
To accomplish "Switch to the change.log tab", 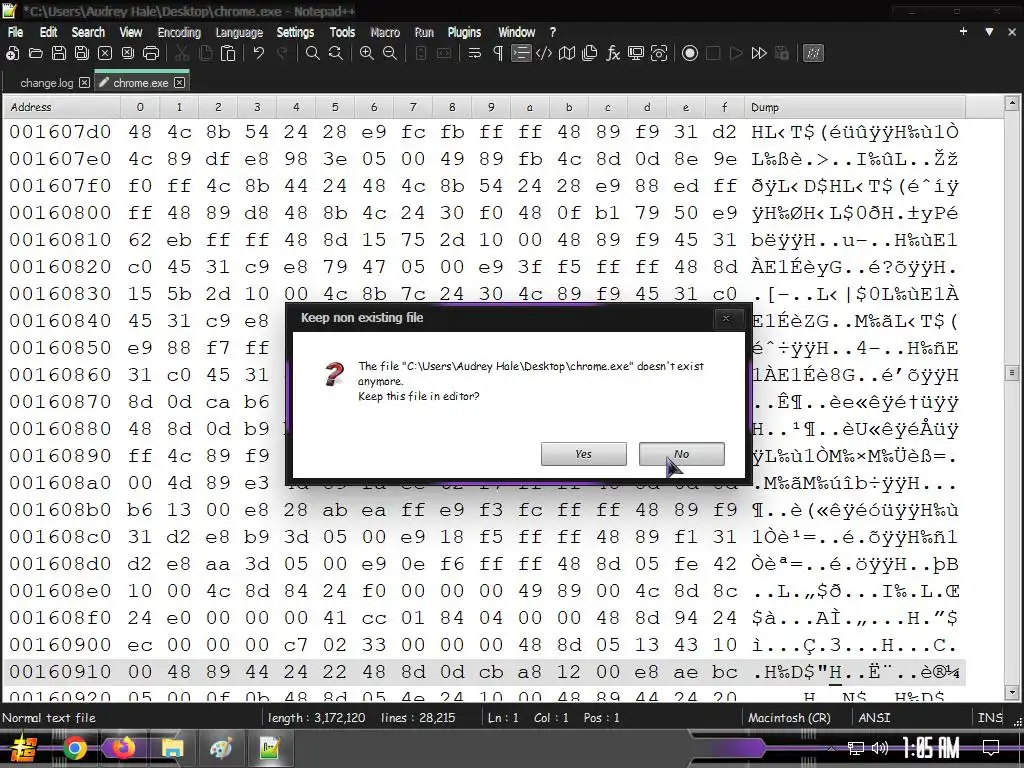I will [46, 83].
